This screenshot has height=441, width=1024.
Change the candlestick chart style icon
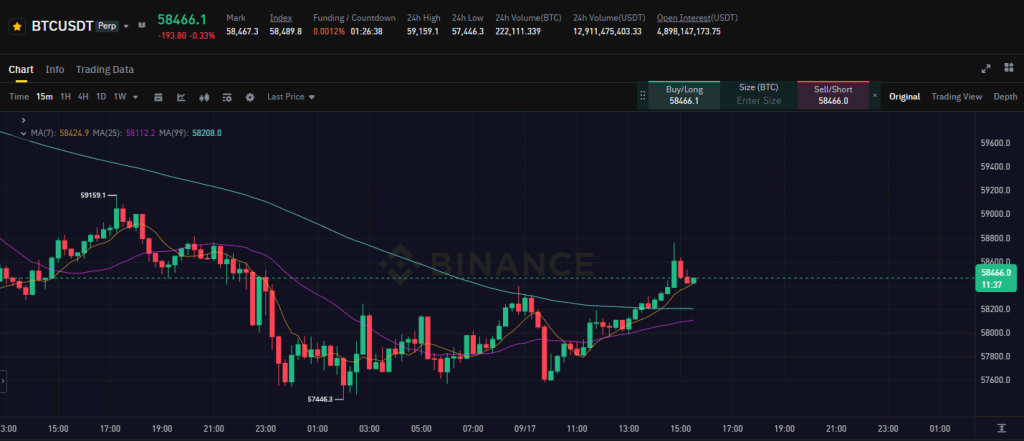point(204,97)
